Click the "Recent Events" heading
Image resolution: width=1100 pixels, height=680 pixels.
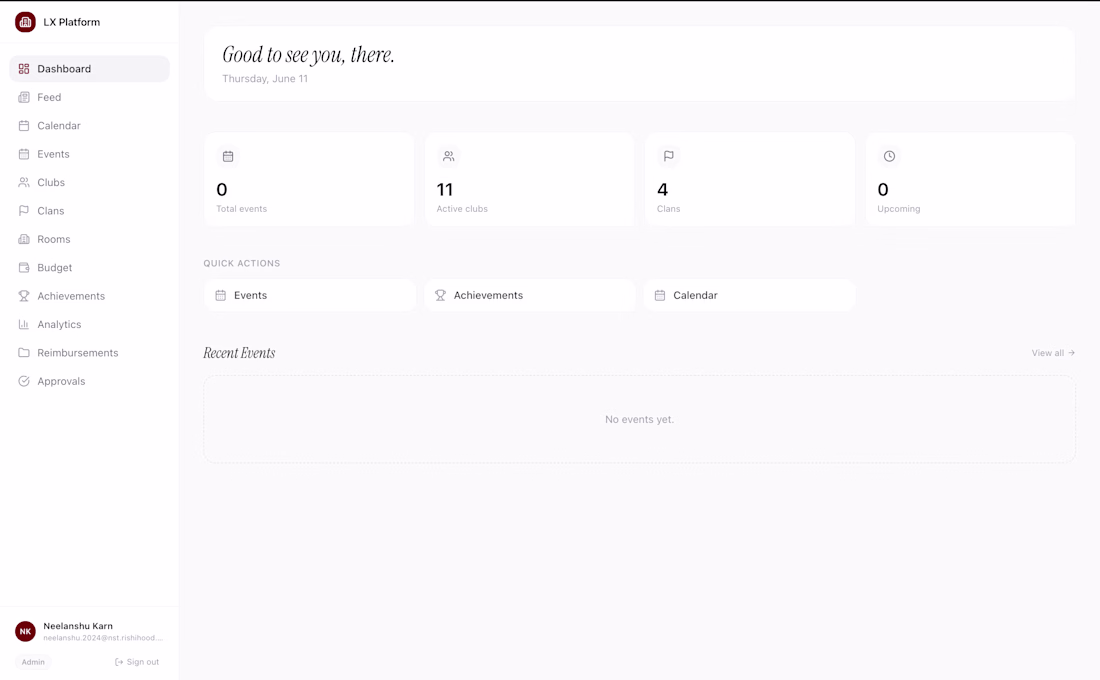(x=239, y=353)
